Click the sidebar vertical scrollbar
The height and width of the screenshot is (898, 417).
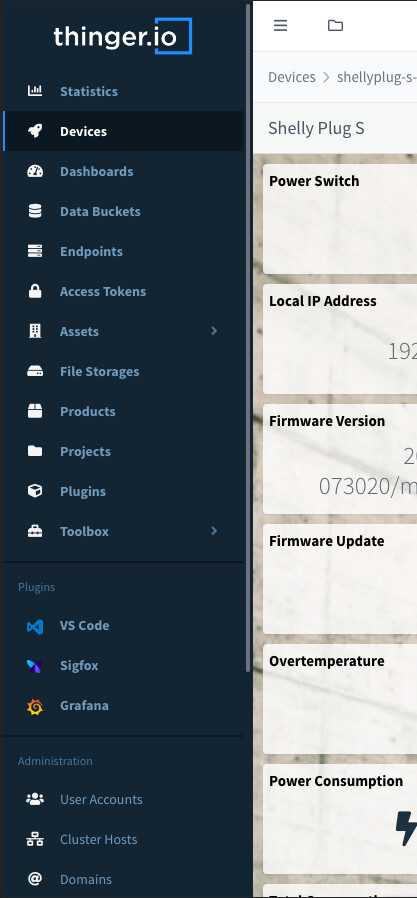[248, 338]
